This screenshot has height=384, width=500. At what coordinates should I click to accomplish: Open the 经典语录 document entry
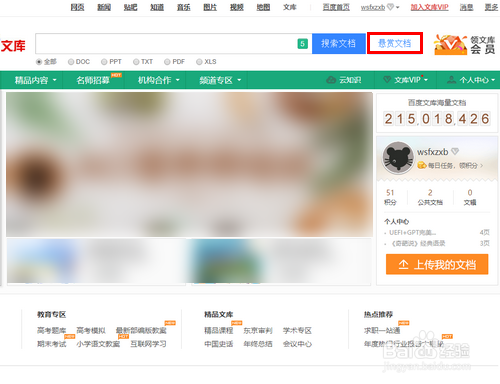(418, 243)
